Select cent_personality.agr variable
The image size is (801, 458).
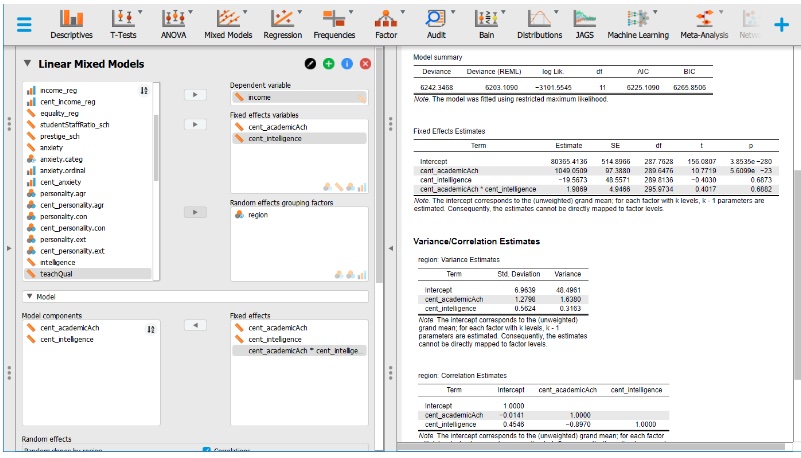click(x=88, y=205)
